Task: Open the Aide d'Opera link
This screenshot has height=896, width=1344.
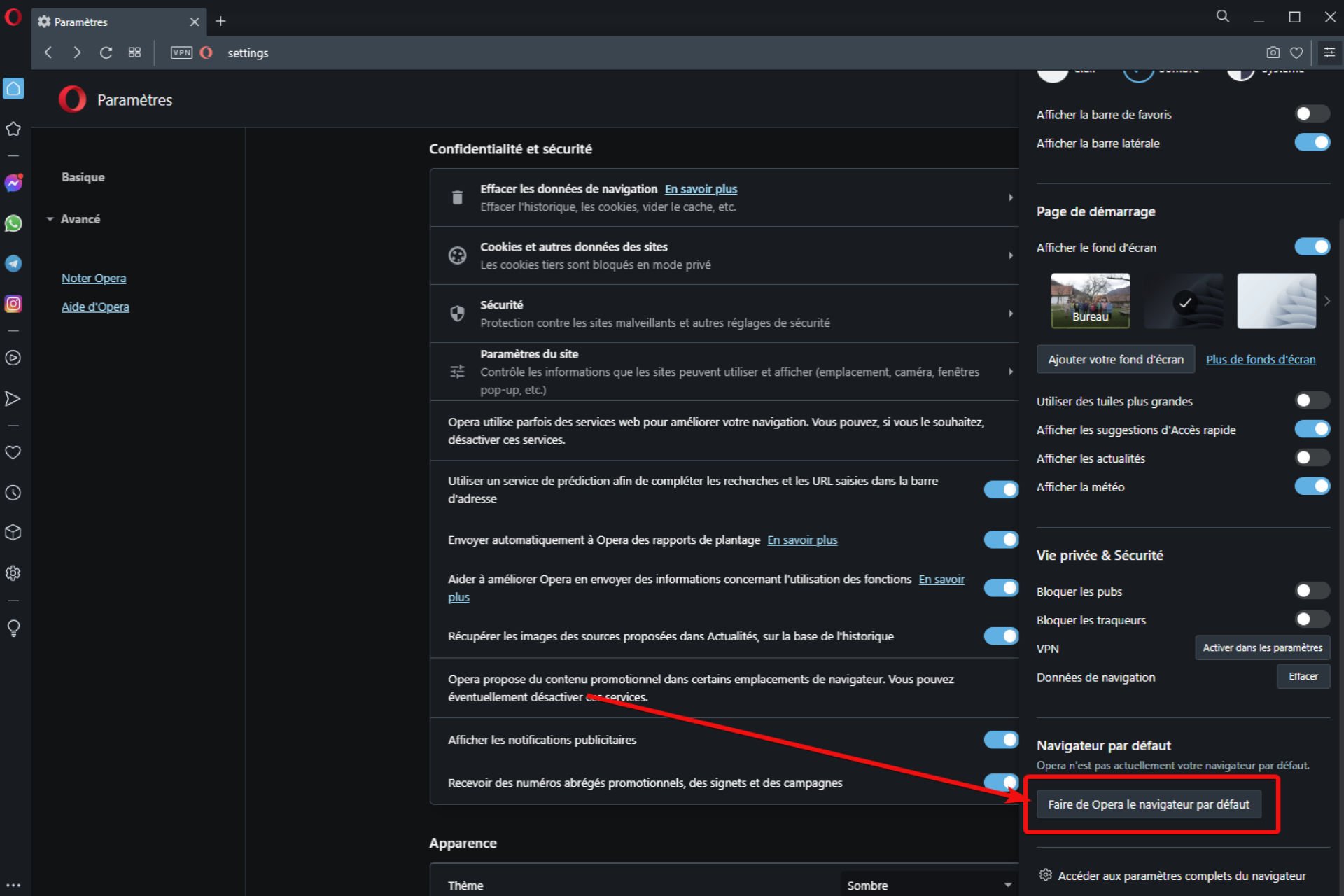Action: pos(95,307)
